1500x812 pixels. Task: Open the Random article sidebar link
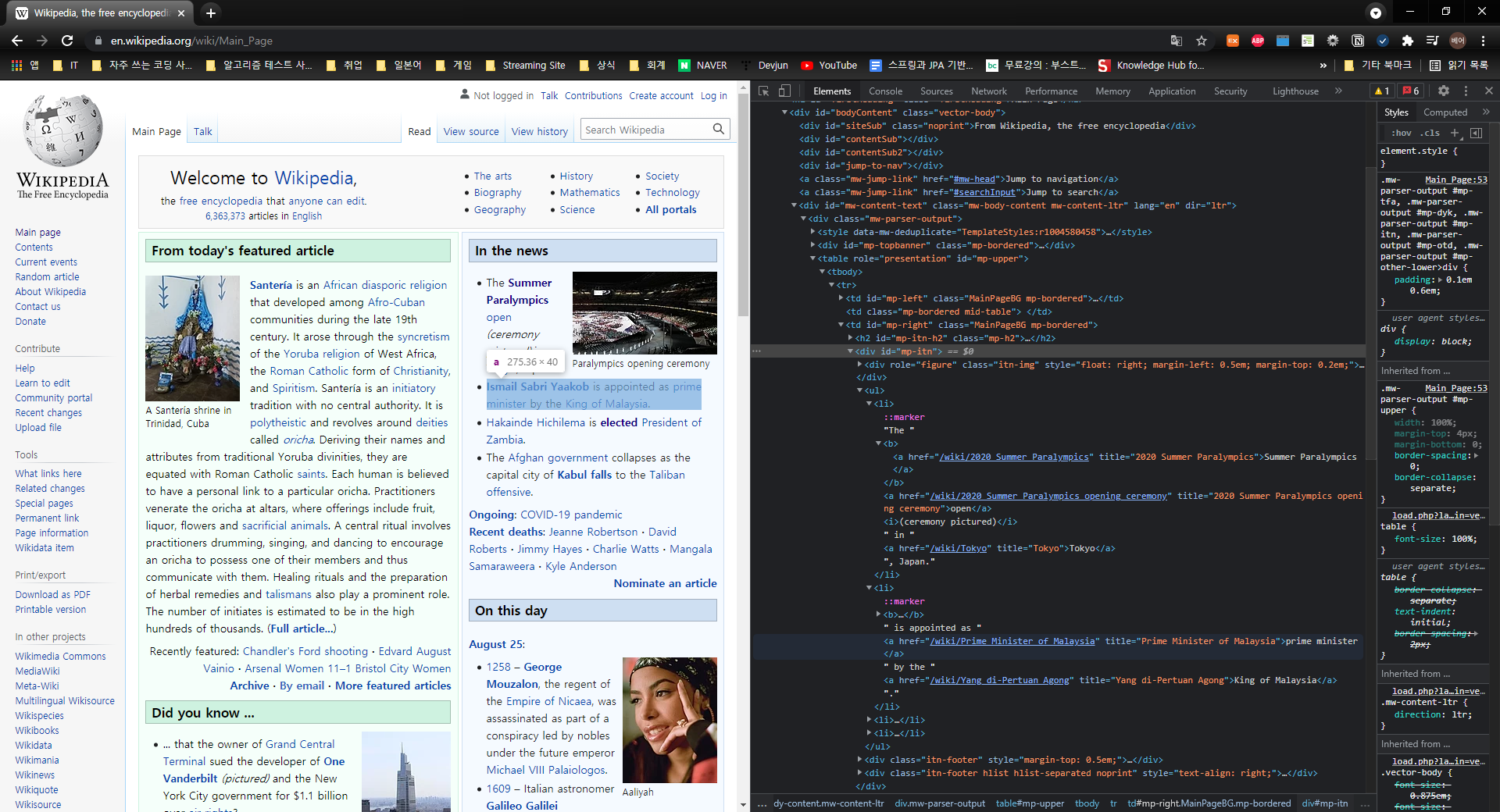tap(47, 276)
